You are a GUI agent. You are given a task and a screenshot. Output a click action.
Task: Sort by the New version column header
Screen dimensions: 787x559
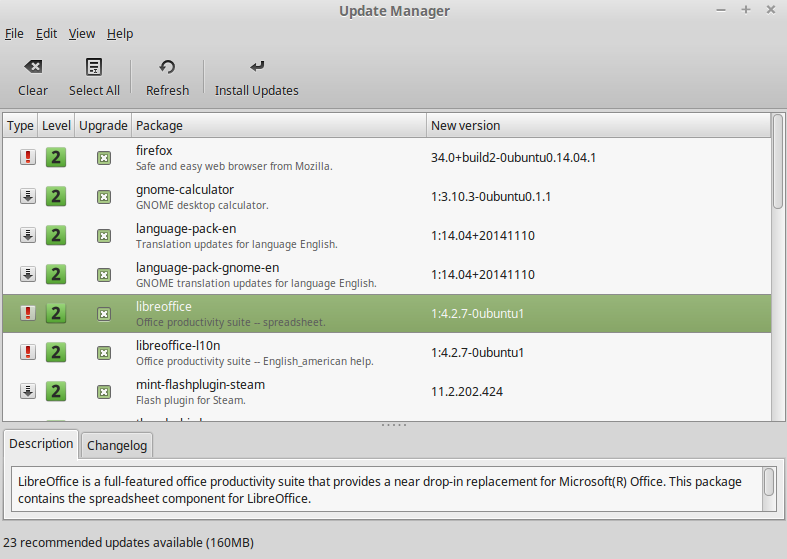click(x=599, y=125)
